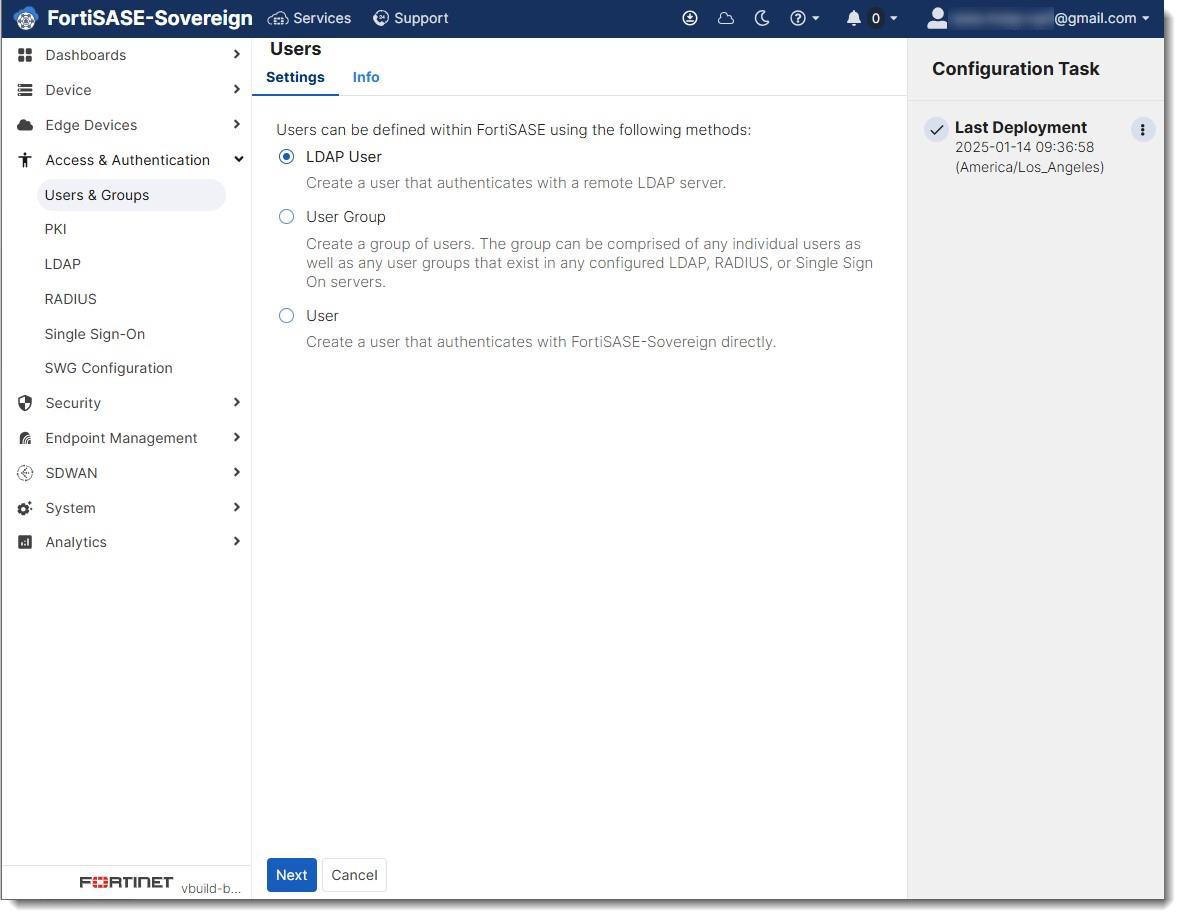Image resolution: width=1183 pixels, height=919 pixels.
Task: Open the notifications bell
Action: point(854,18)
